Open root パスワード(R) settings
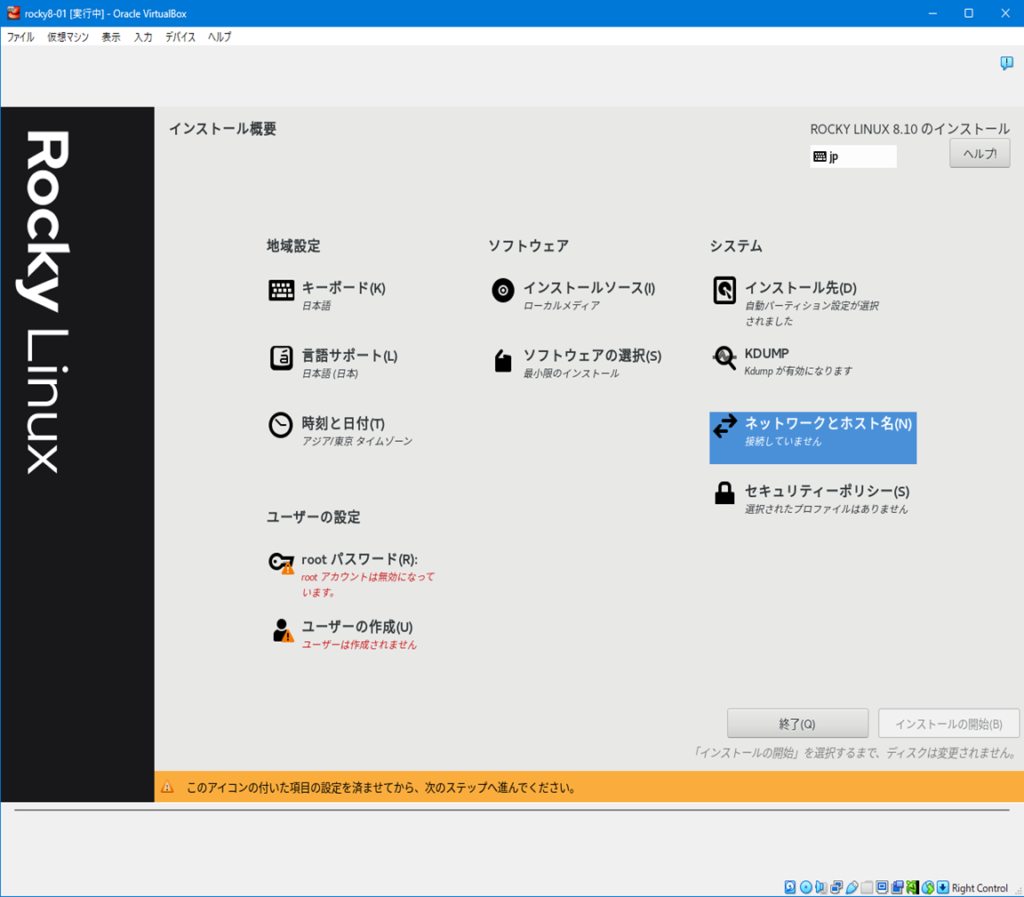1024x897 pixels. point(359,559)
